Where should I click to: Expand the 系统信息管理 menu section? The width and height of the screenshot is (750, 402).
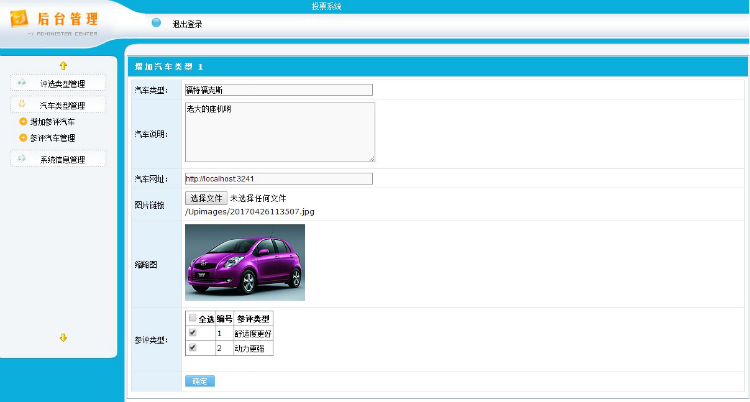click(58, 159)
